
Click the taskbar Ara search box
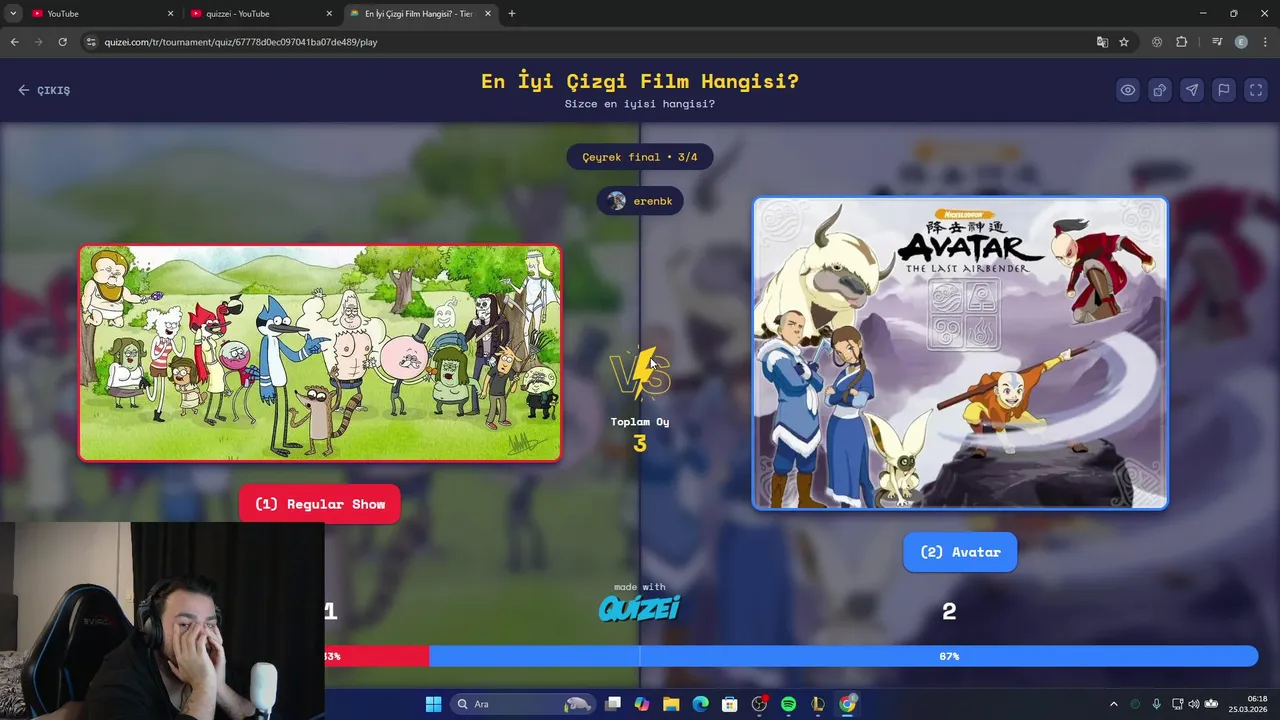point(523,704)
